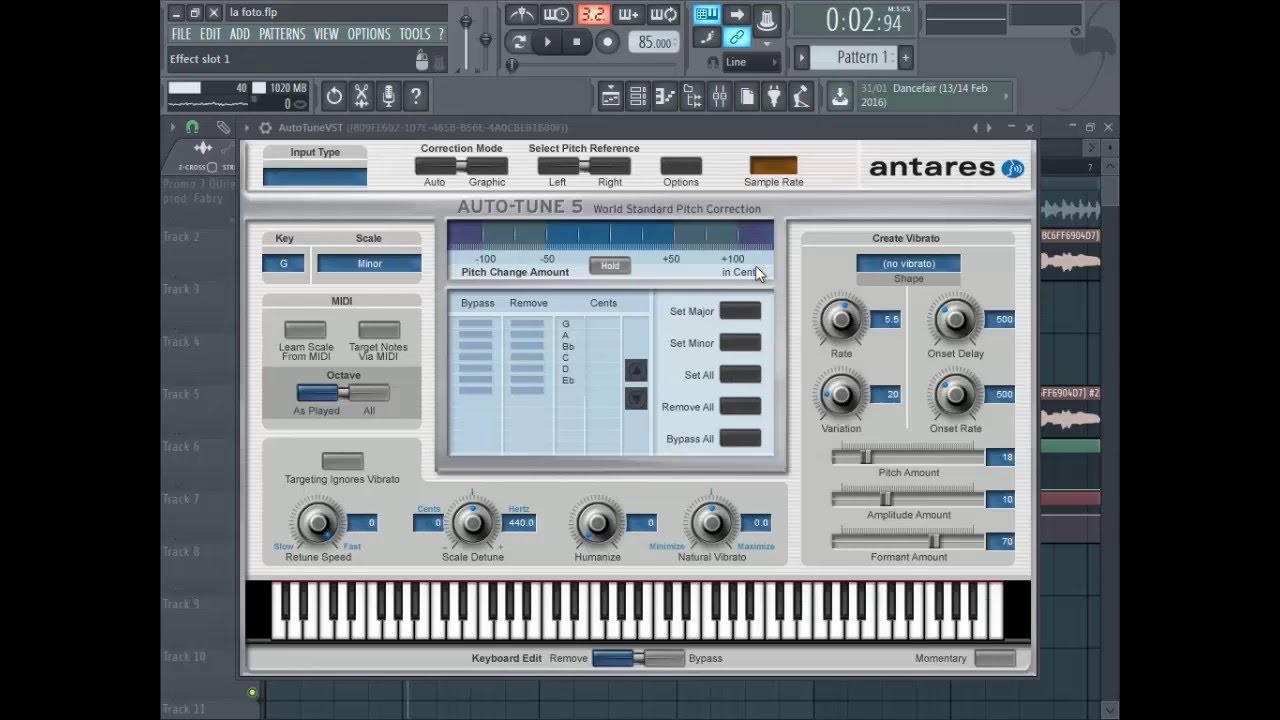Click the microphone one-click recording icon

tap(388, 96)
